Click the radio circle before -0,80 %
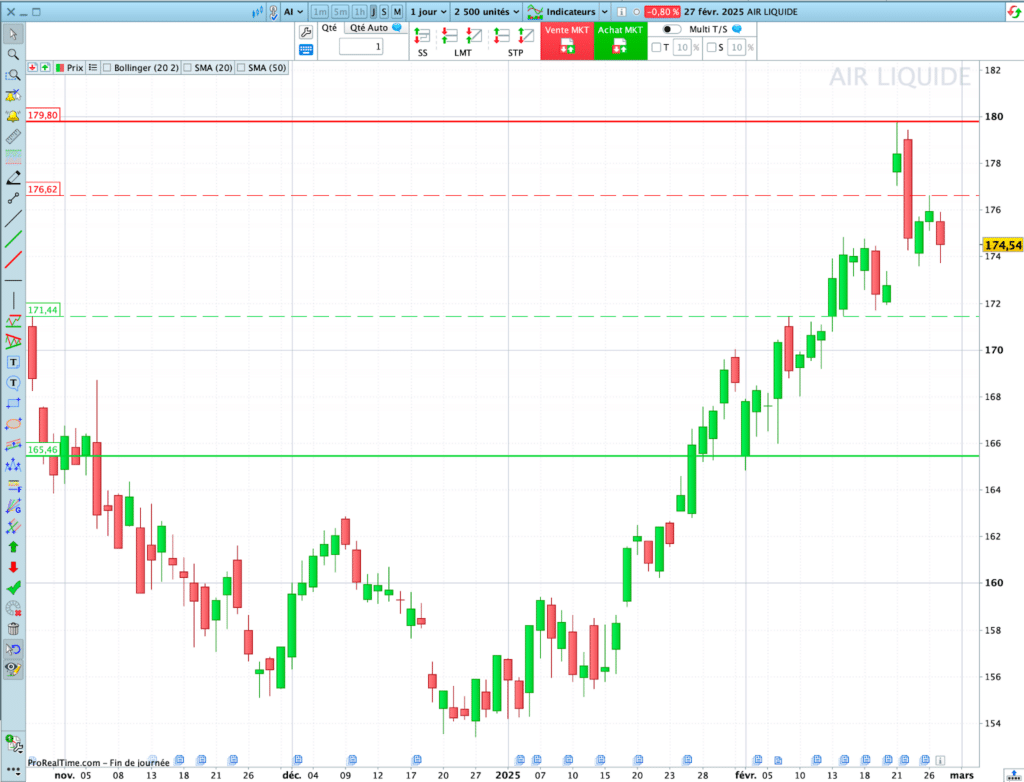This screenshot has height=782, width=1024. (636, 12)
